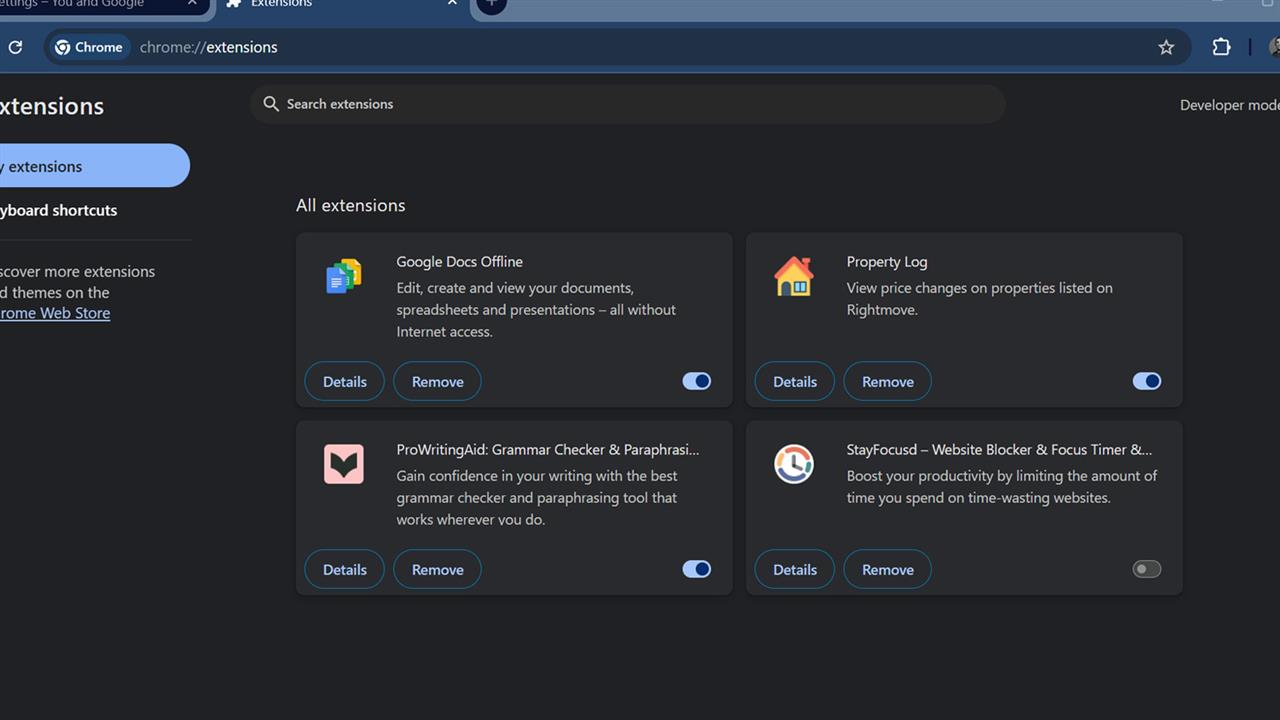This screenshot has height=720, width=1280.
Task: Remove the Property Log extension
Action: coord(888,381)
